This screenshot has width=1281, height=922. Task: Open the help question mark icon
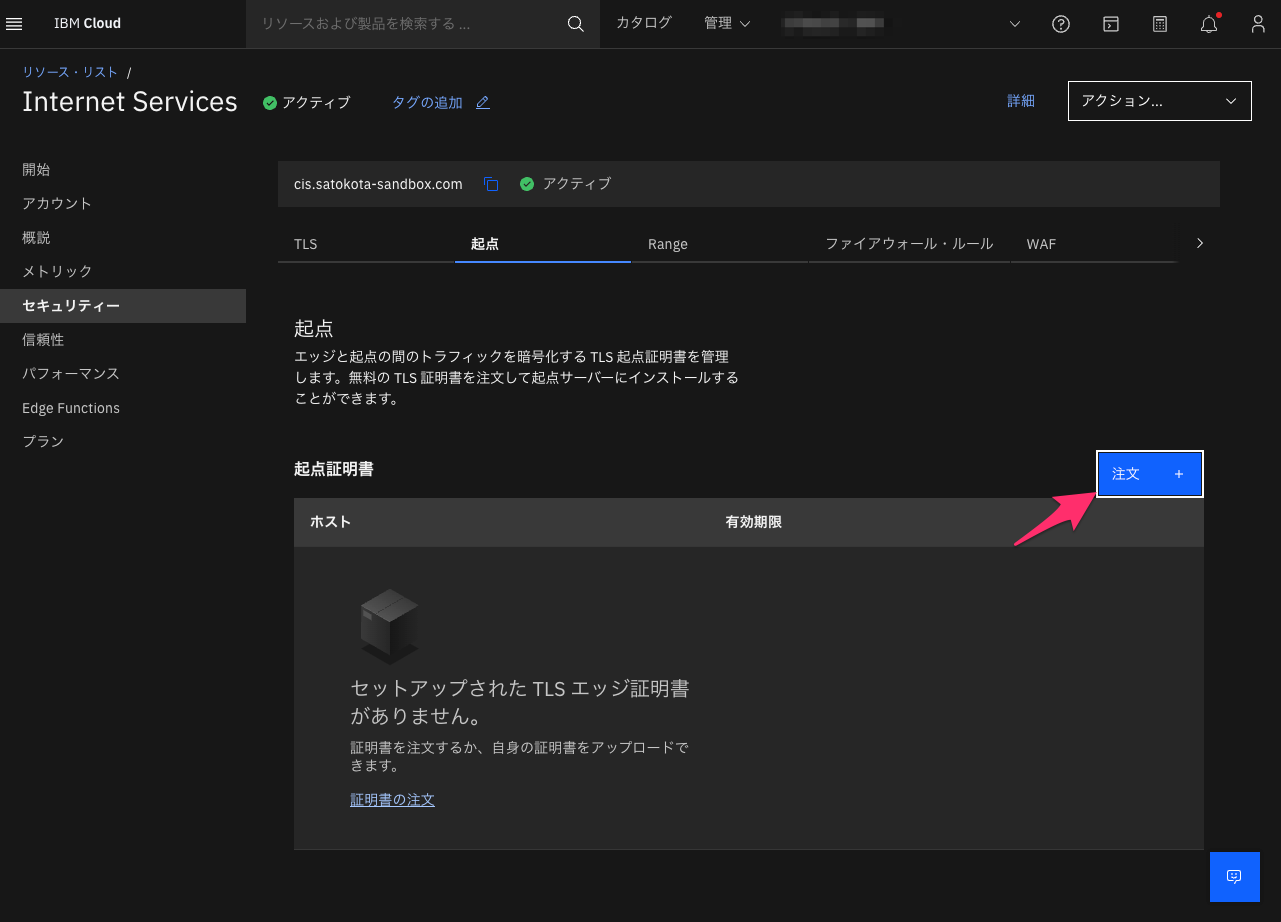click(1061, 24)
